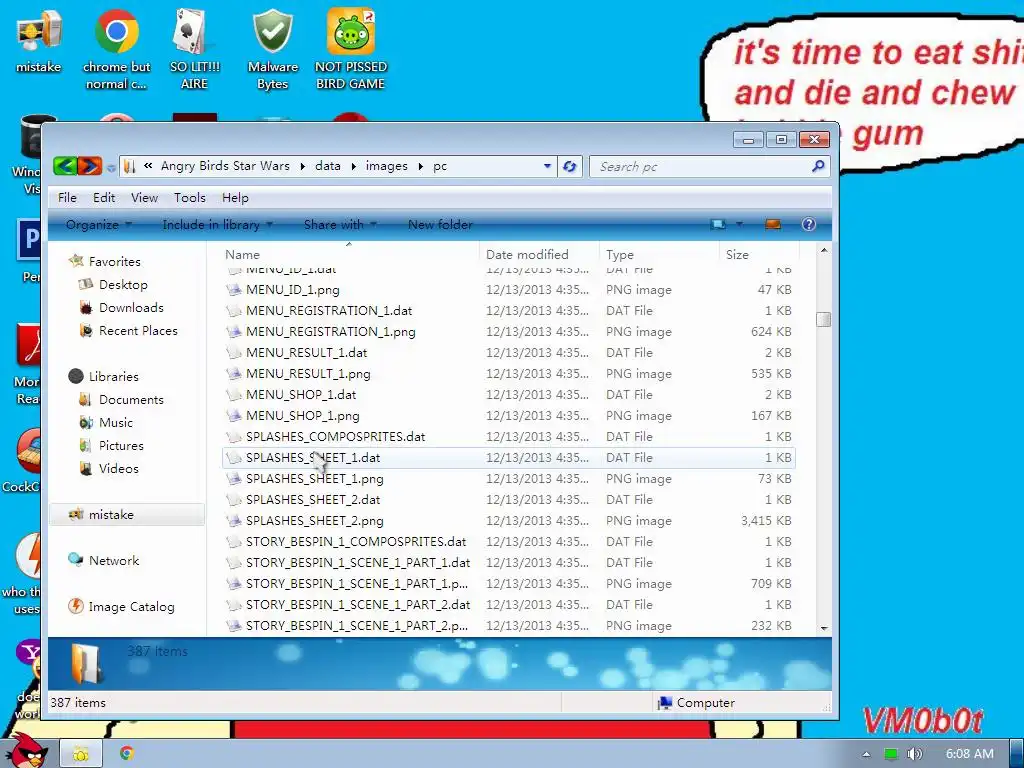Open the help question mark button
This screenshot has width=1024, height=768.
(x=808, y=224)
